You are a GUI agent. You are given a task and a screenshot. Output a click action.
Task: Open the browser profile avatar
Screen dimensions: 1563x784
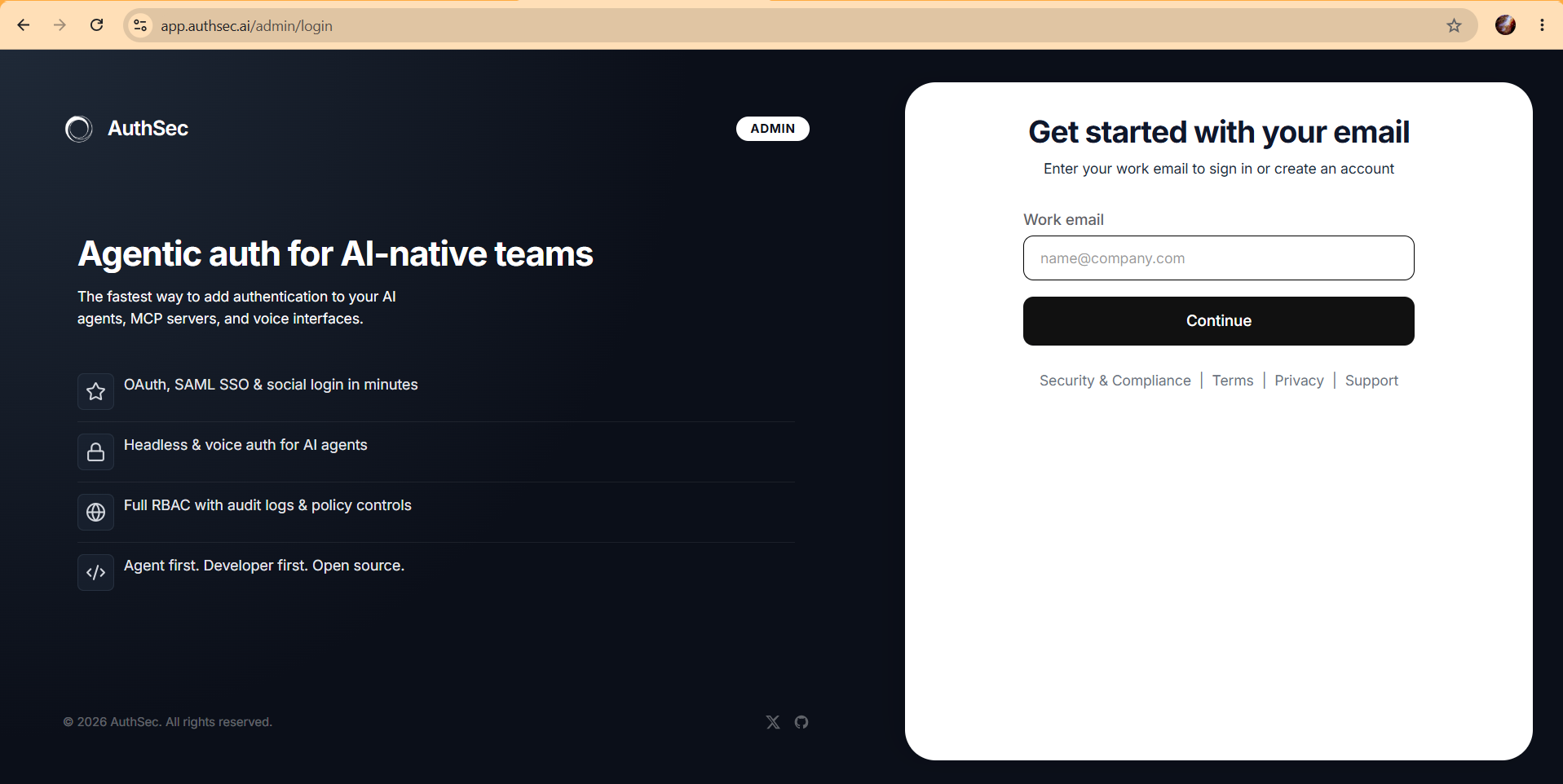(x=1505, y=25)
